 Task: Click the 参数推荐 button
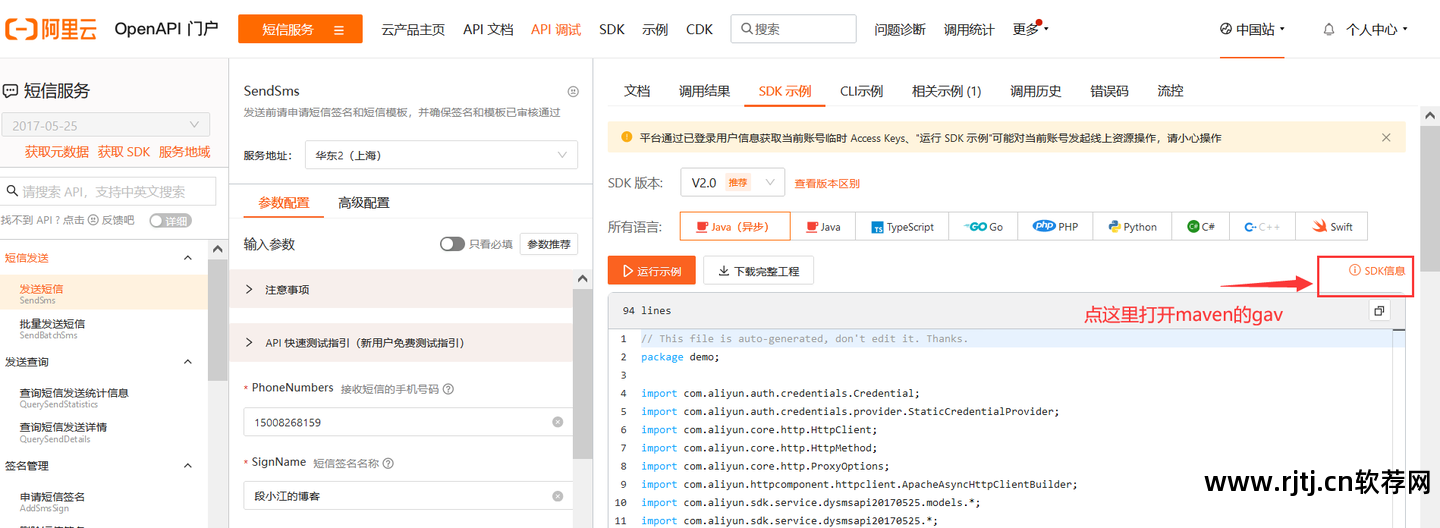tap(549, 244)
